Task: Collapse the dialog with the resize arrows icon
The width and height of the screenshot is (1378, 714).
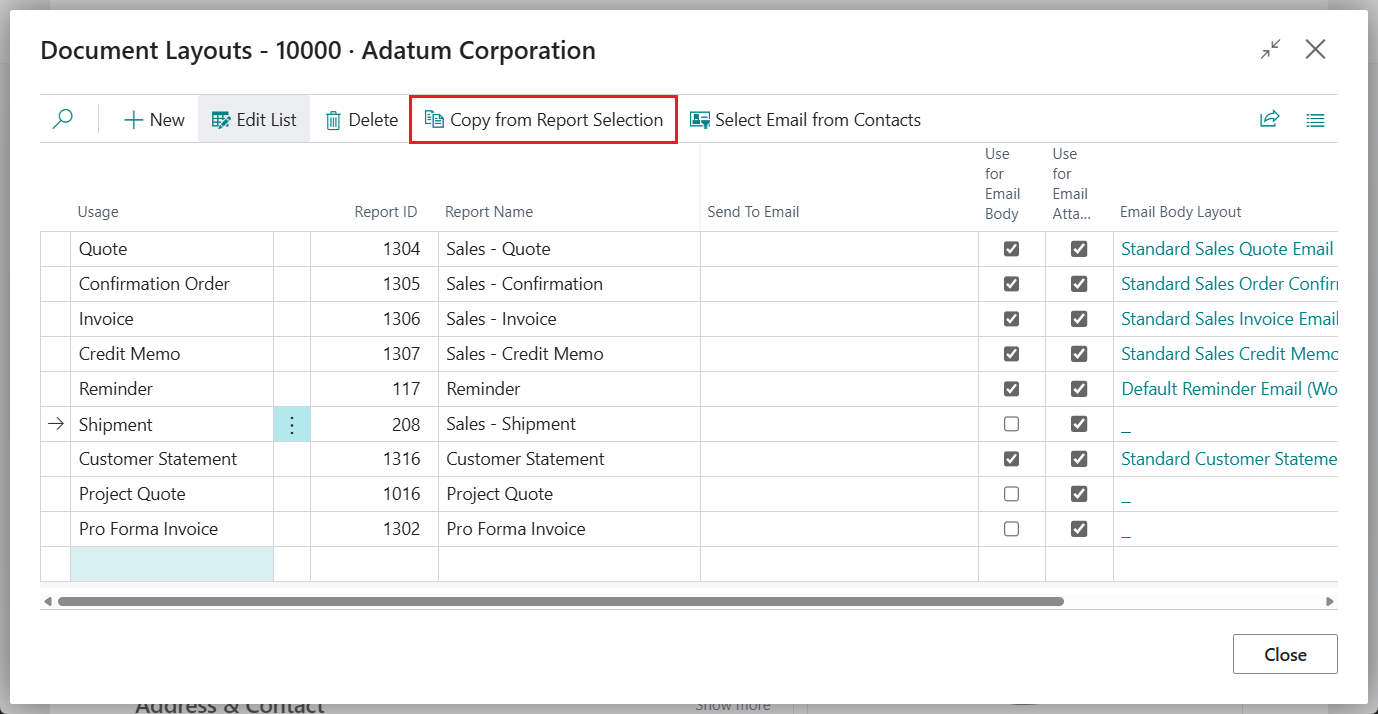Action: point(1270,48)
